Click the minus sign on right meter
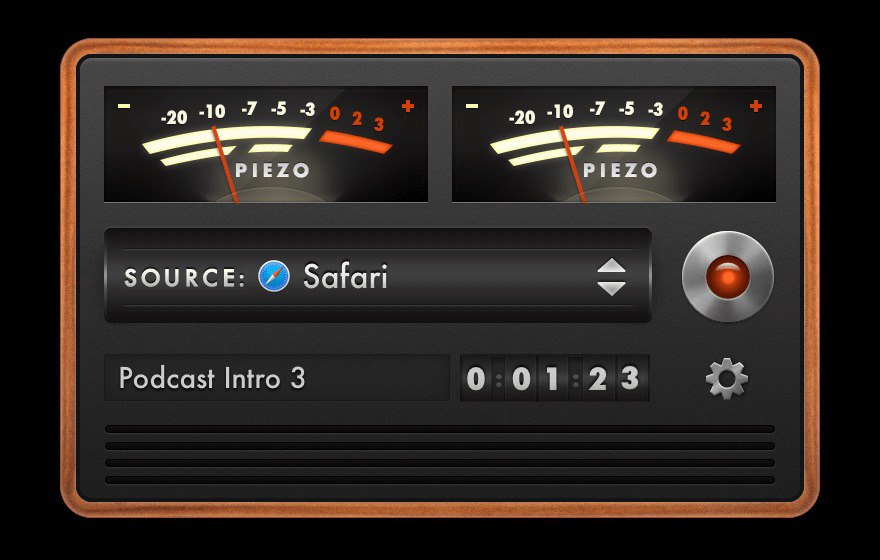This screenshot has width=880, height=560. click(472, 105)
